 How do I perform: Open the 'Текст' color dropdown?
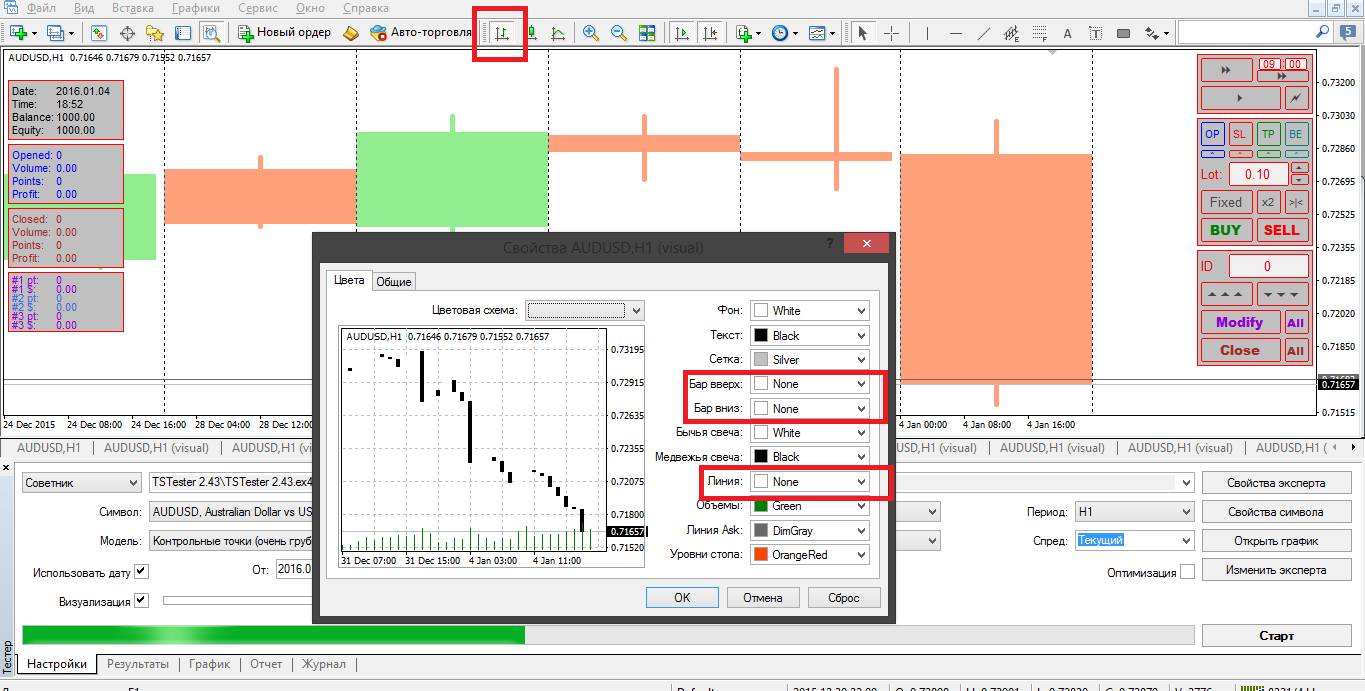point(809,335)
